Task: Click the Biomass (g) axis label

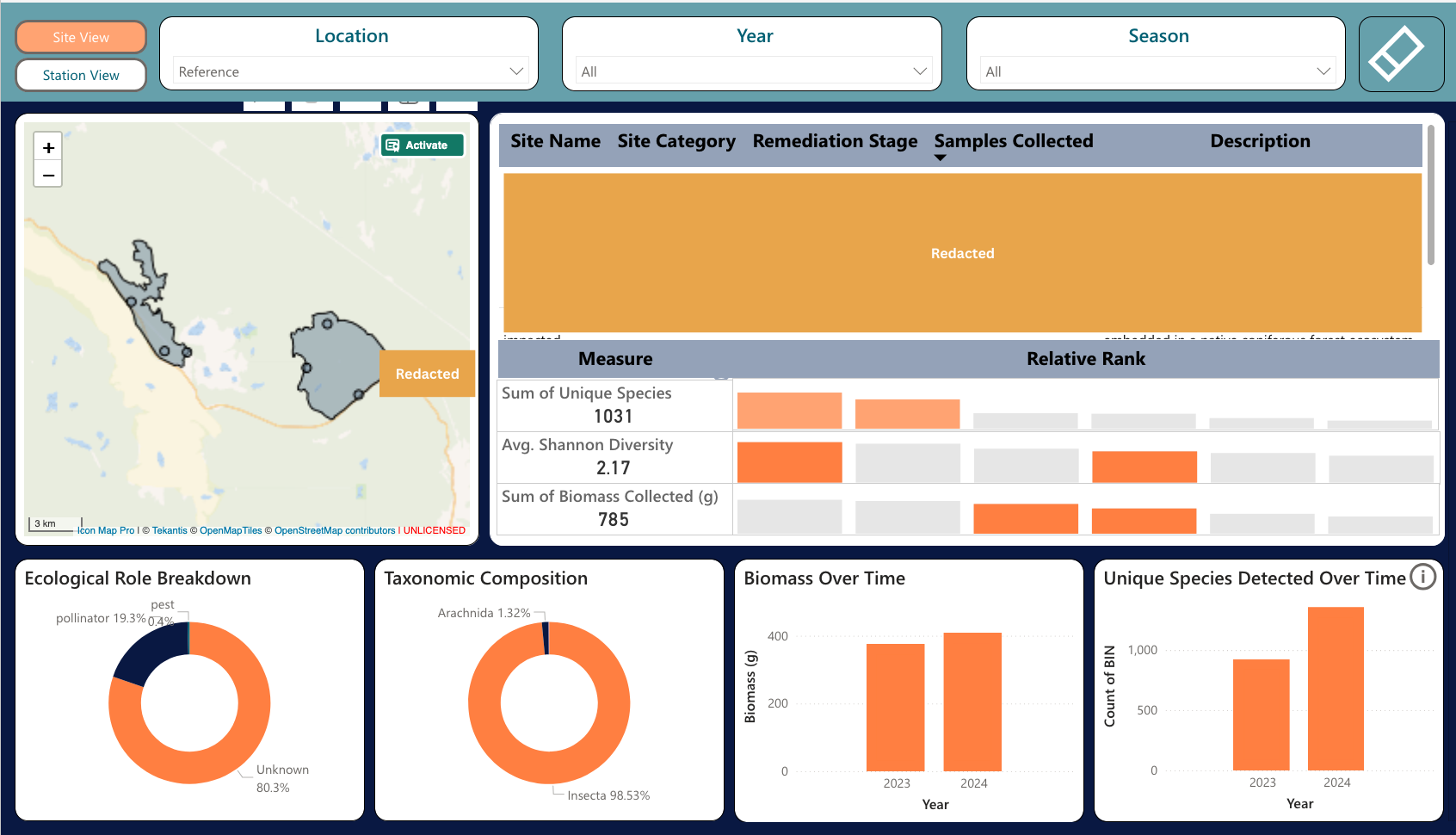Action: tap(750, 686)
